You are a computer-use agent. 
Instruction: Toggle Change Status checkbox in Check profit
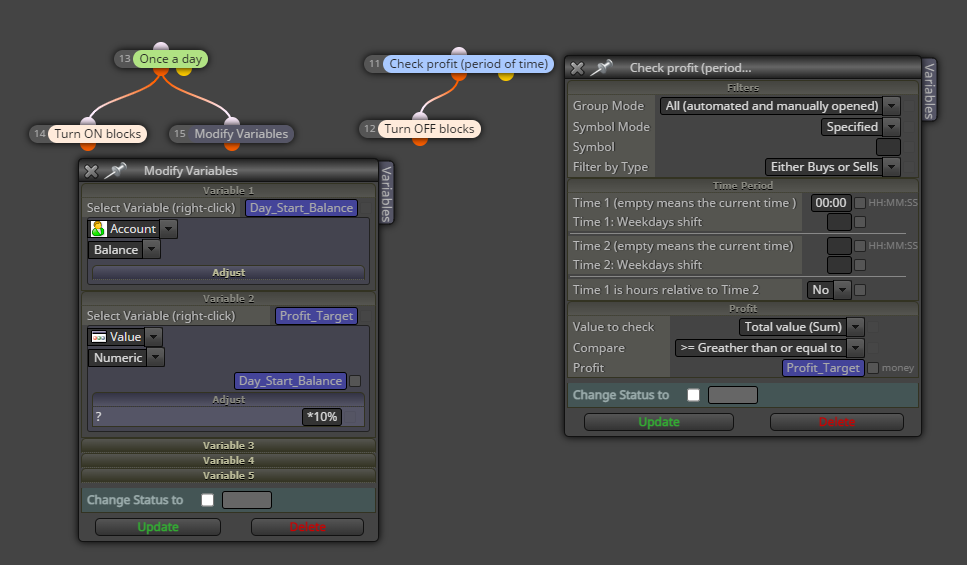tap(694, 395)
